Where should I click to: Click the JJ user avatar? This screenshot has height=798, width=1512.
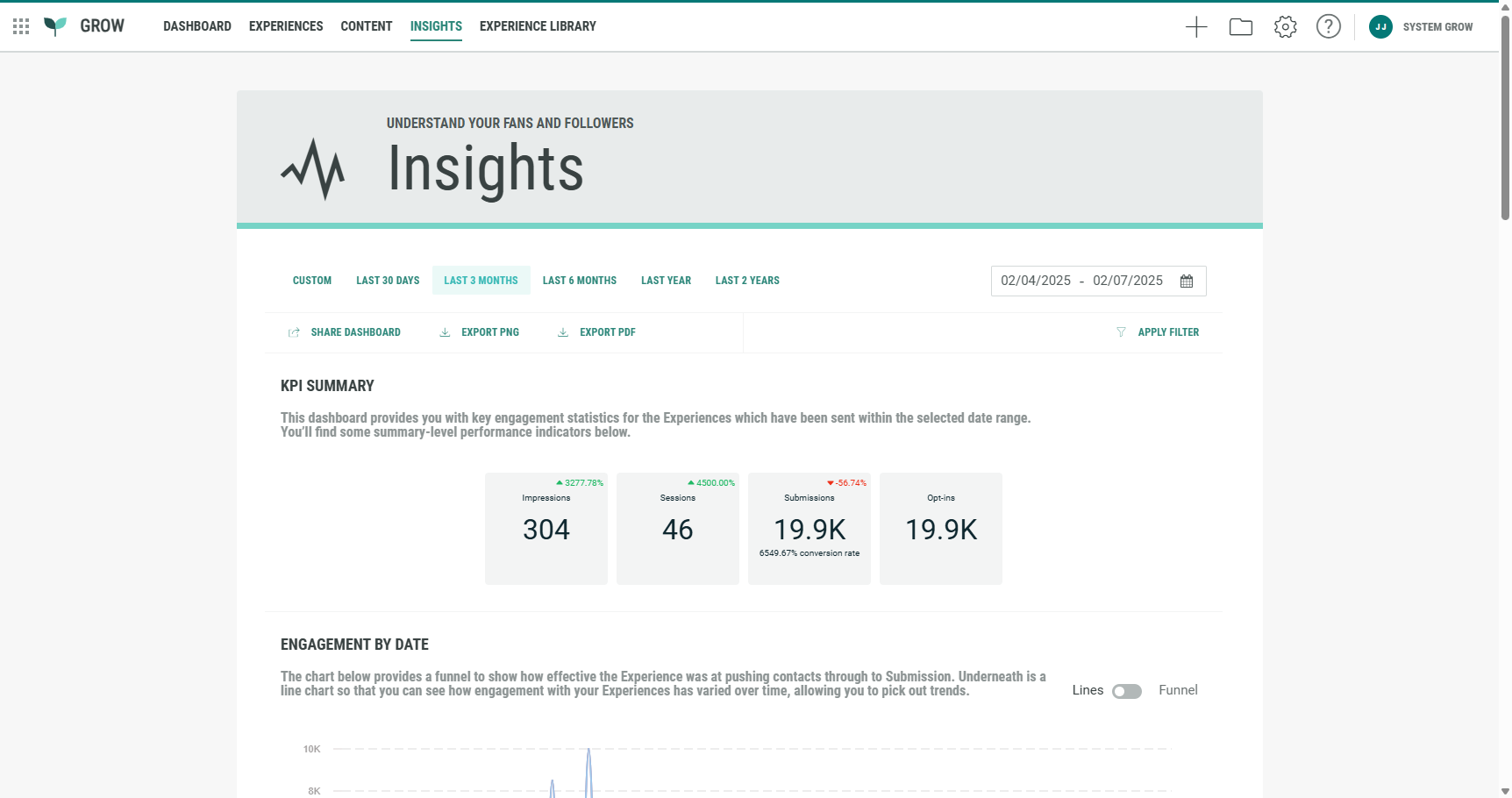pyautogui.click(x=1380, y=27)
